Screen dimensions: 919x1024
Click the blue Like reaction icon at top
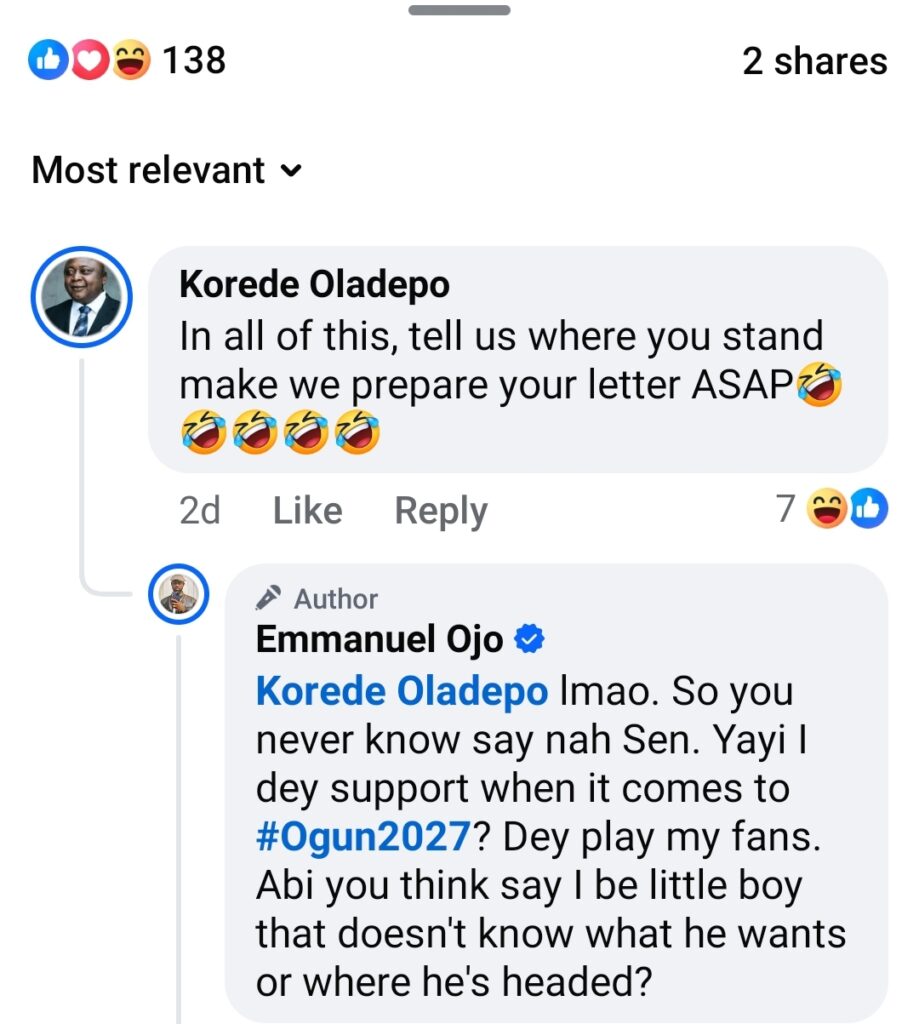(47, 62)
